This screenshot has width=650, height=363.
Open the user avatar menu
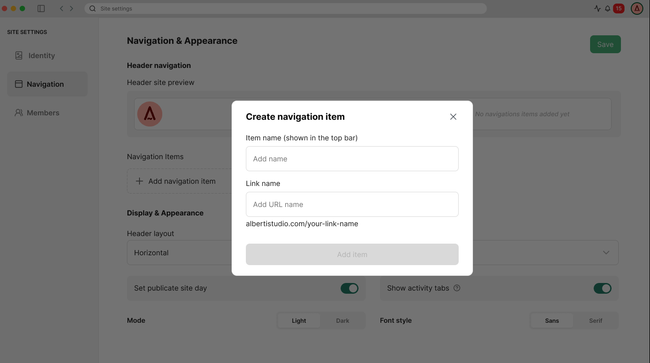click(x=637, y=8)
